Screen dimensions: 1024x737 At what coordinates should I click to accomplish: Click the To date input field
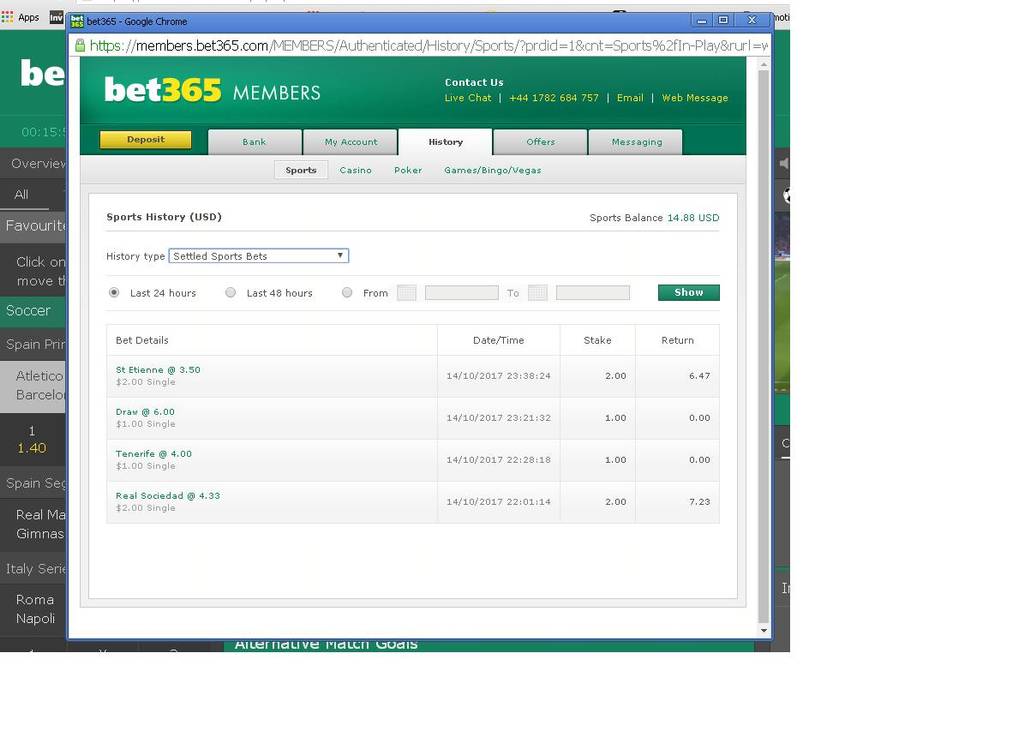pyautogui.click(x=593, y=292)
